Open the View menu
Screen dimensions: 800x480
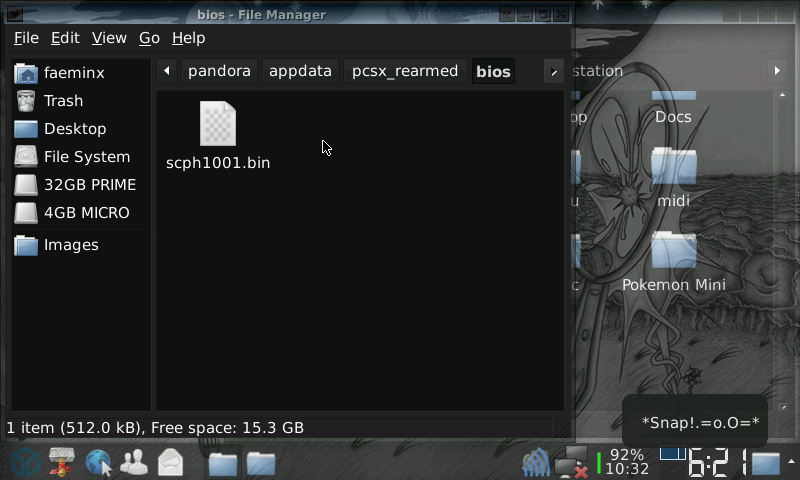point(109,38)
